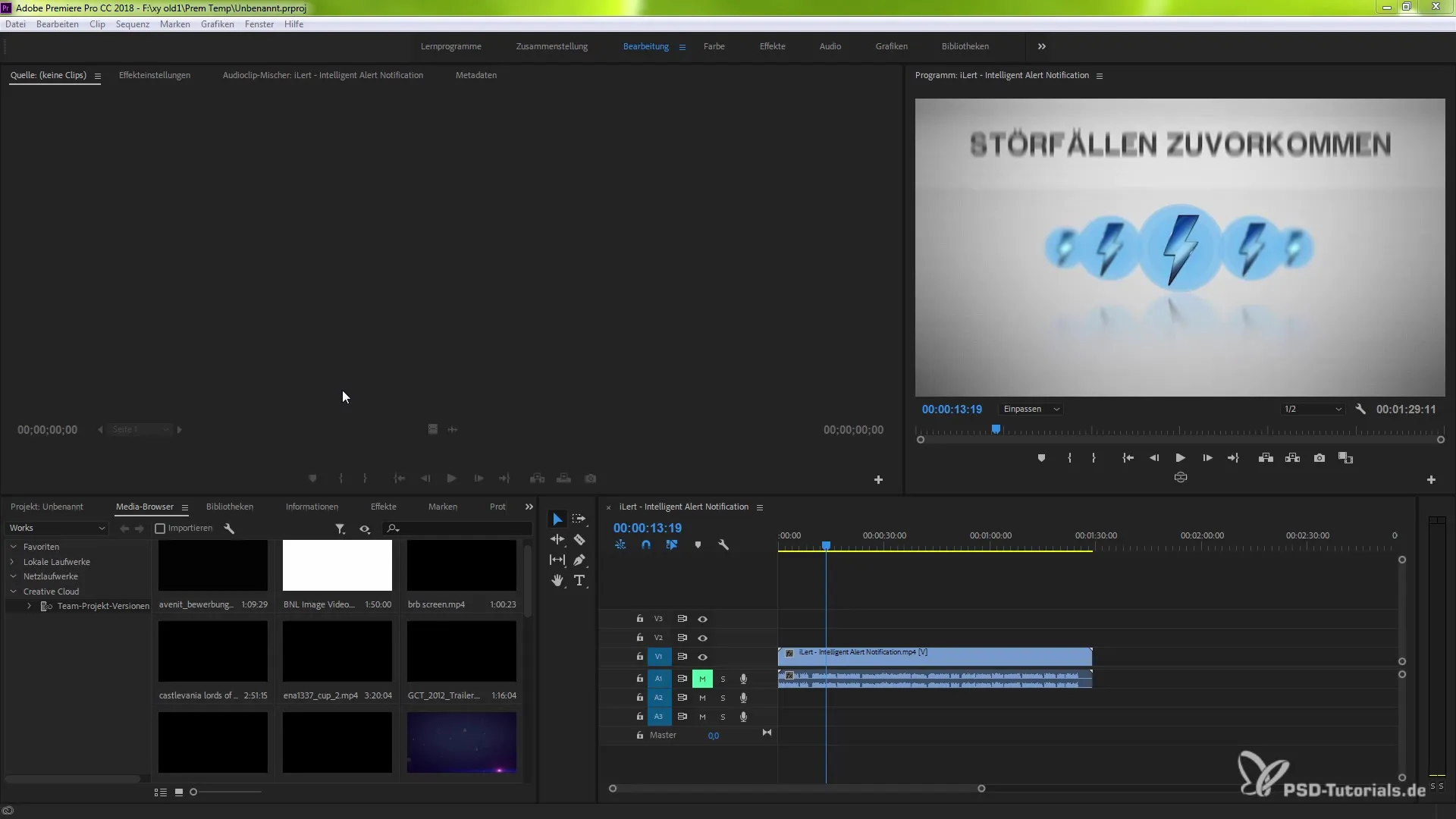Select the Type tool
Screen dimensions: 1456x819
click(579, 580)
